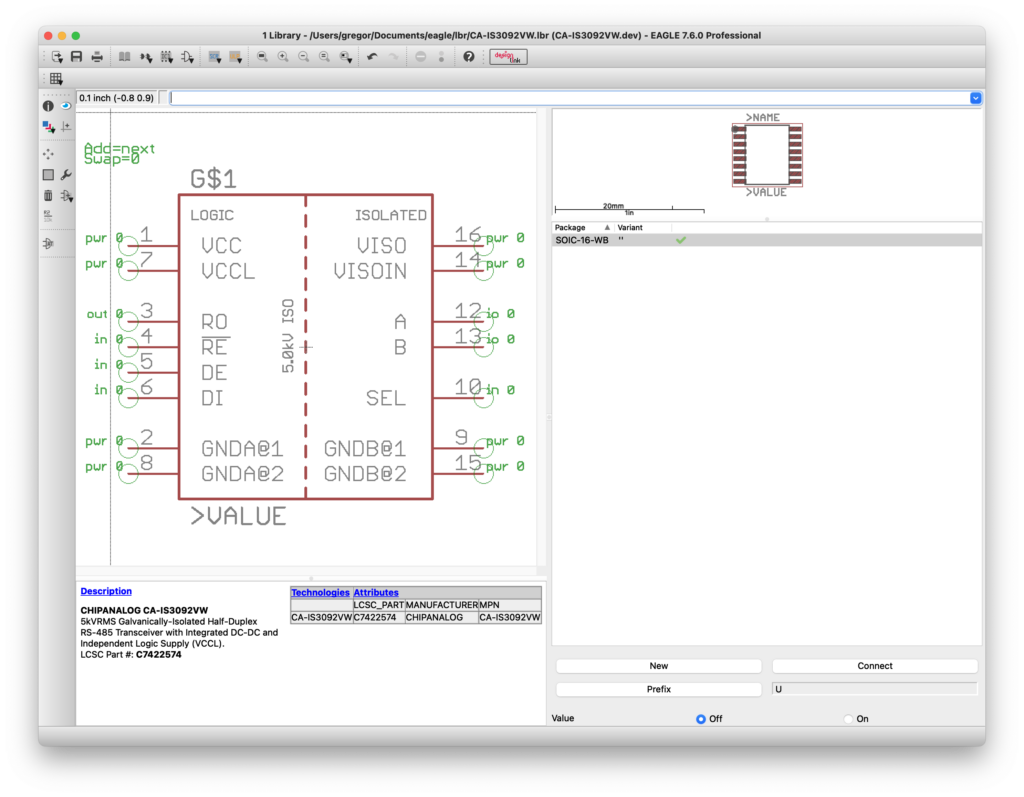
Task: Undo the last action
Action: tap(372, 57)
